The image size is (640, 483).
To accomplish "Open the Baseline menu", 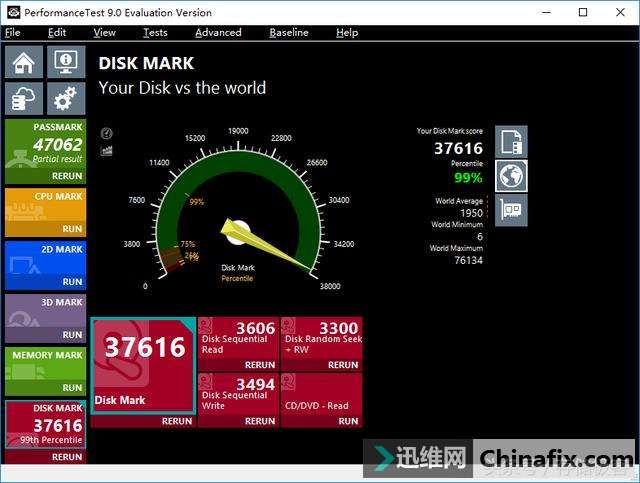I will click(x=289, y=33).
